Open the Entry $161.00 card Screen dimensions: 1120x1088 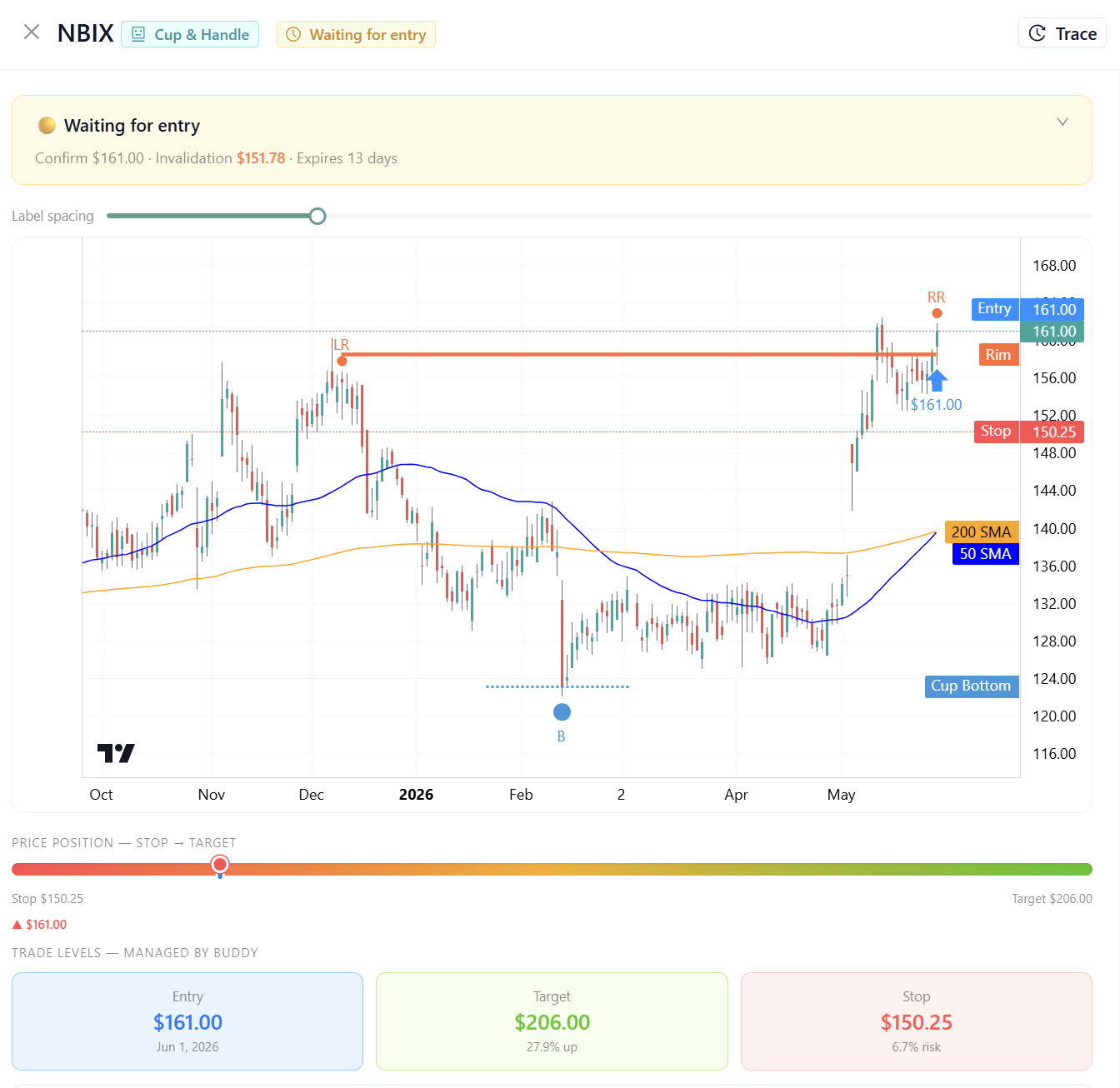coord(187,1021)
